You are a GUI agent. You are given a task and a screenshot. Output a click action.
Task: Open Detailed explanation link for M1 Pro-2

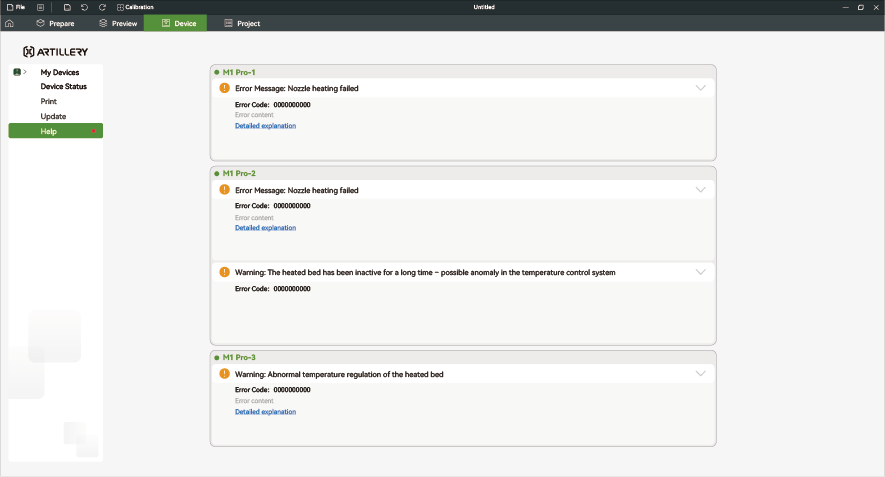point(265,228)
